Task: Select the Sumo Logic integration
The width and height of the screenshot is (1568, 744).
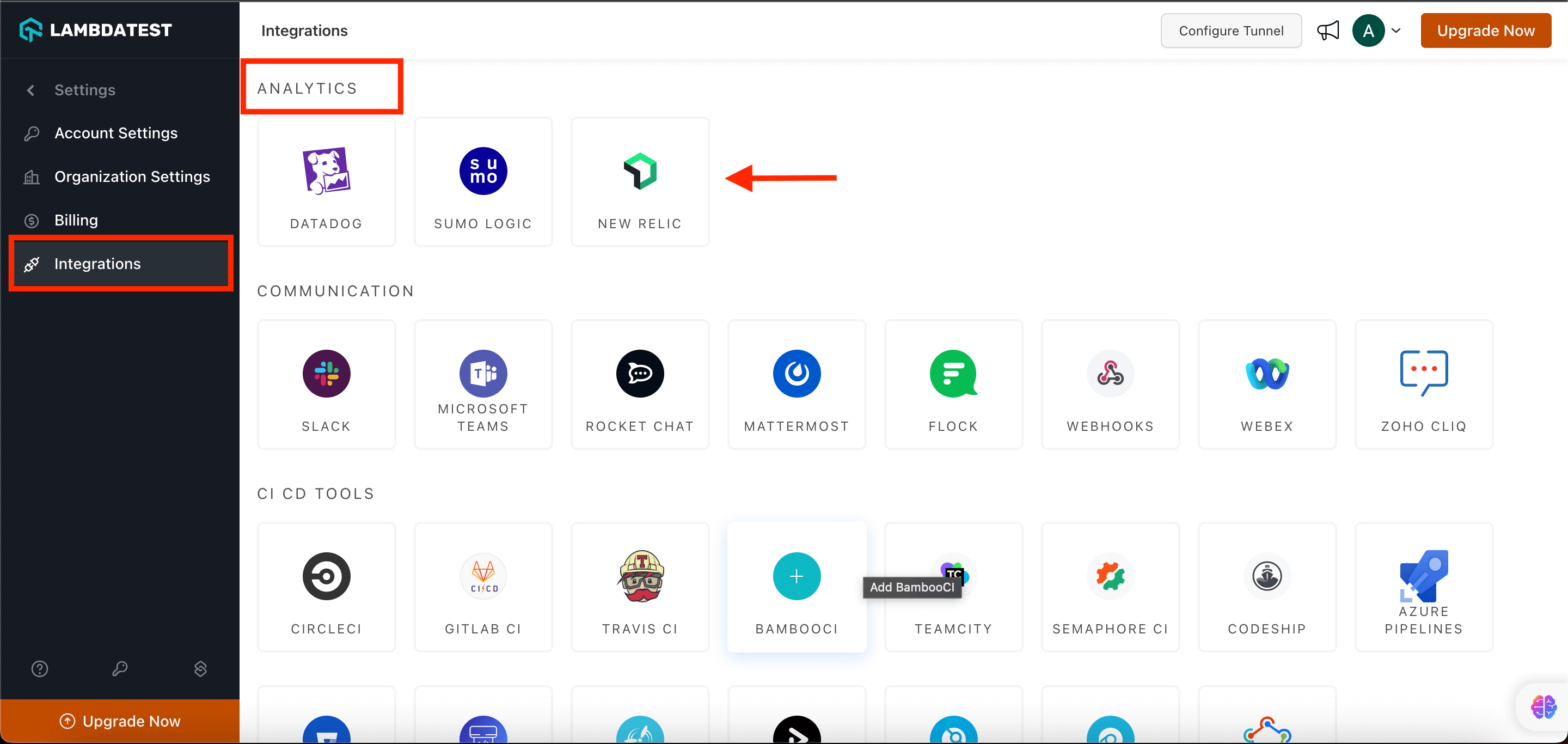Action: pos(483,182)
